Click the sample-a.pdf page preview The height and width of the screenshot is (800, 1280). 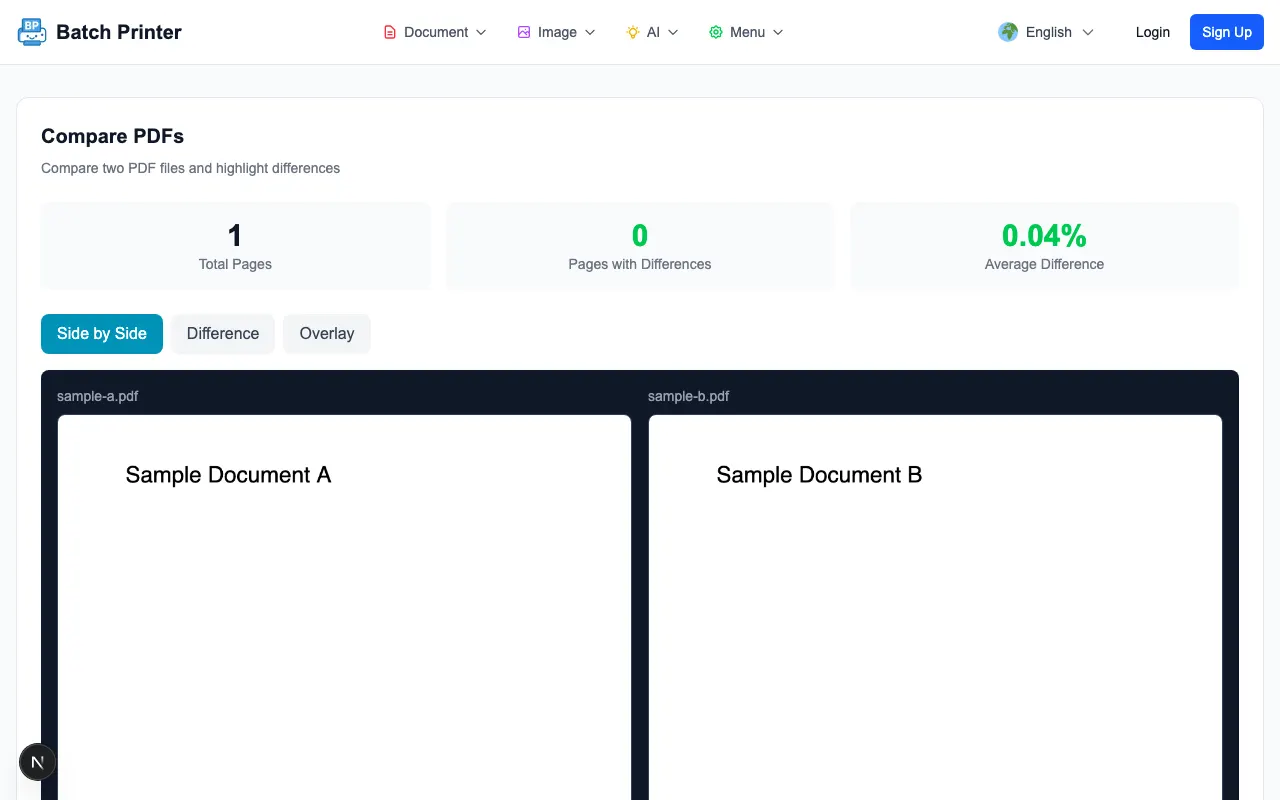coord(344,607)
